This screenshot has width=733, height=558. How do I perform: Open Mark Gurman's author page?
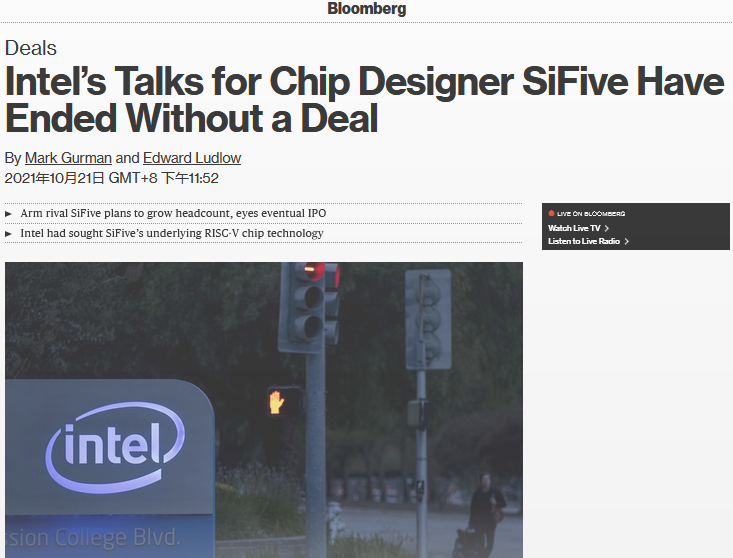[x=68, y=158]
